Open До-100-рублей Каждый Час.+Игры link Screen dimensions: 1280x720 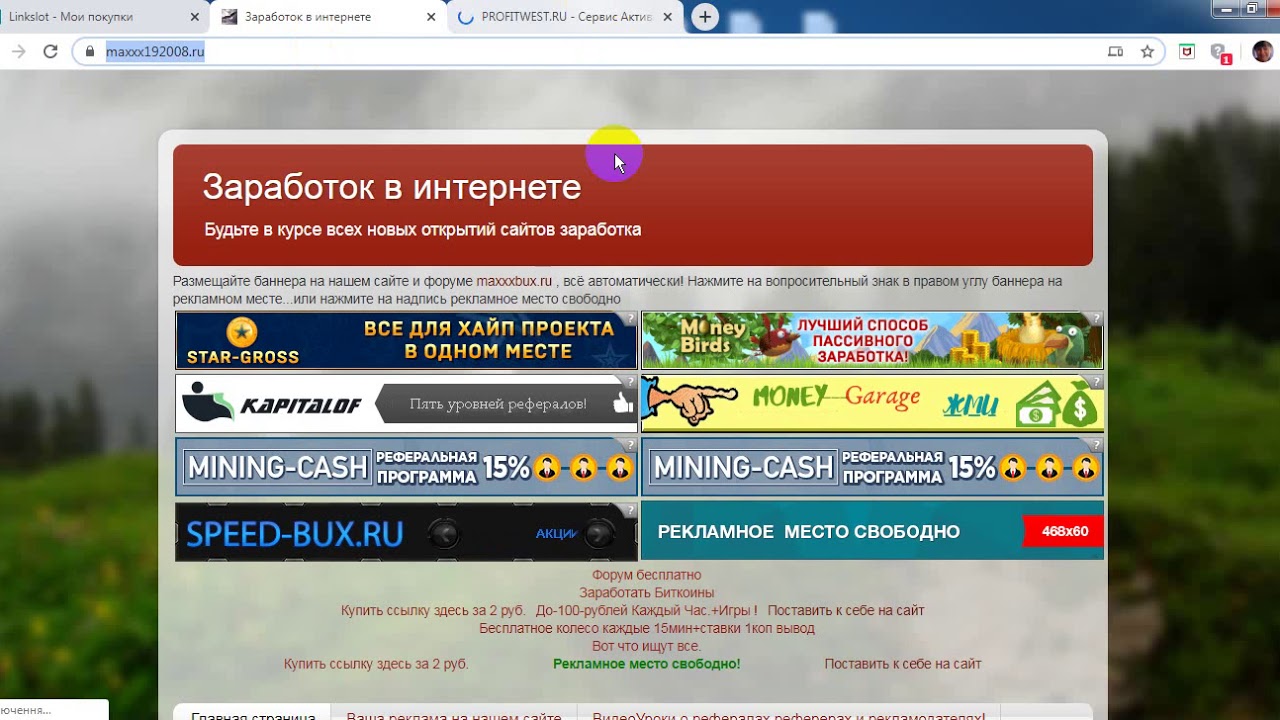[x=646, y=610]
